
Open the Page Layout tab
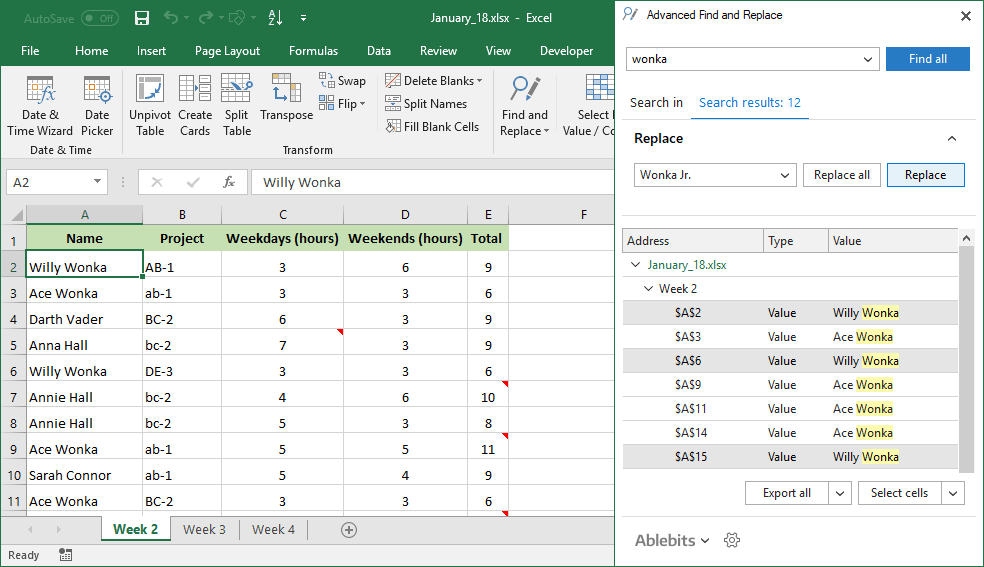[227, 51]
